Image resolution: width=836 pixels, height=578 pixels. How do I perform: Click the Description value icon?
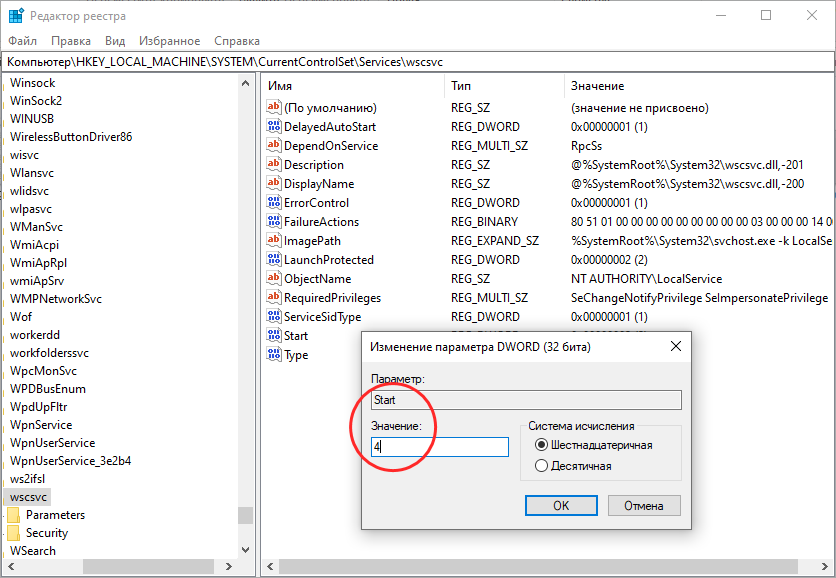point(274,164)
